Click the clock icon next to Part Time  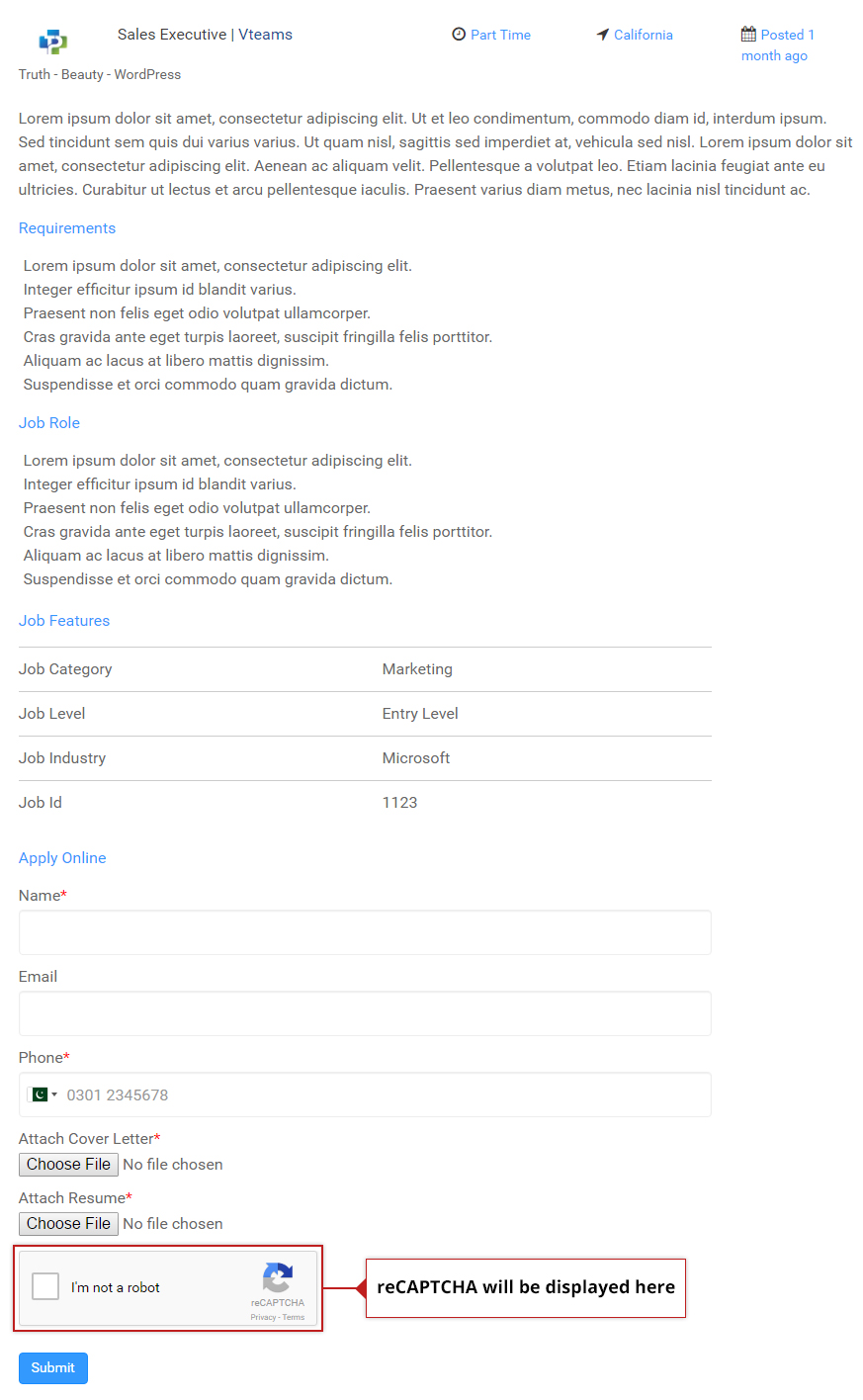coord(459,34)
